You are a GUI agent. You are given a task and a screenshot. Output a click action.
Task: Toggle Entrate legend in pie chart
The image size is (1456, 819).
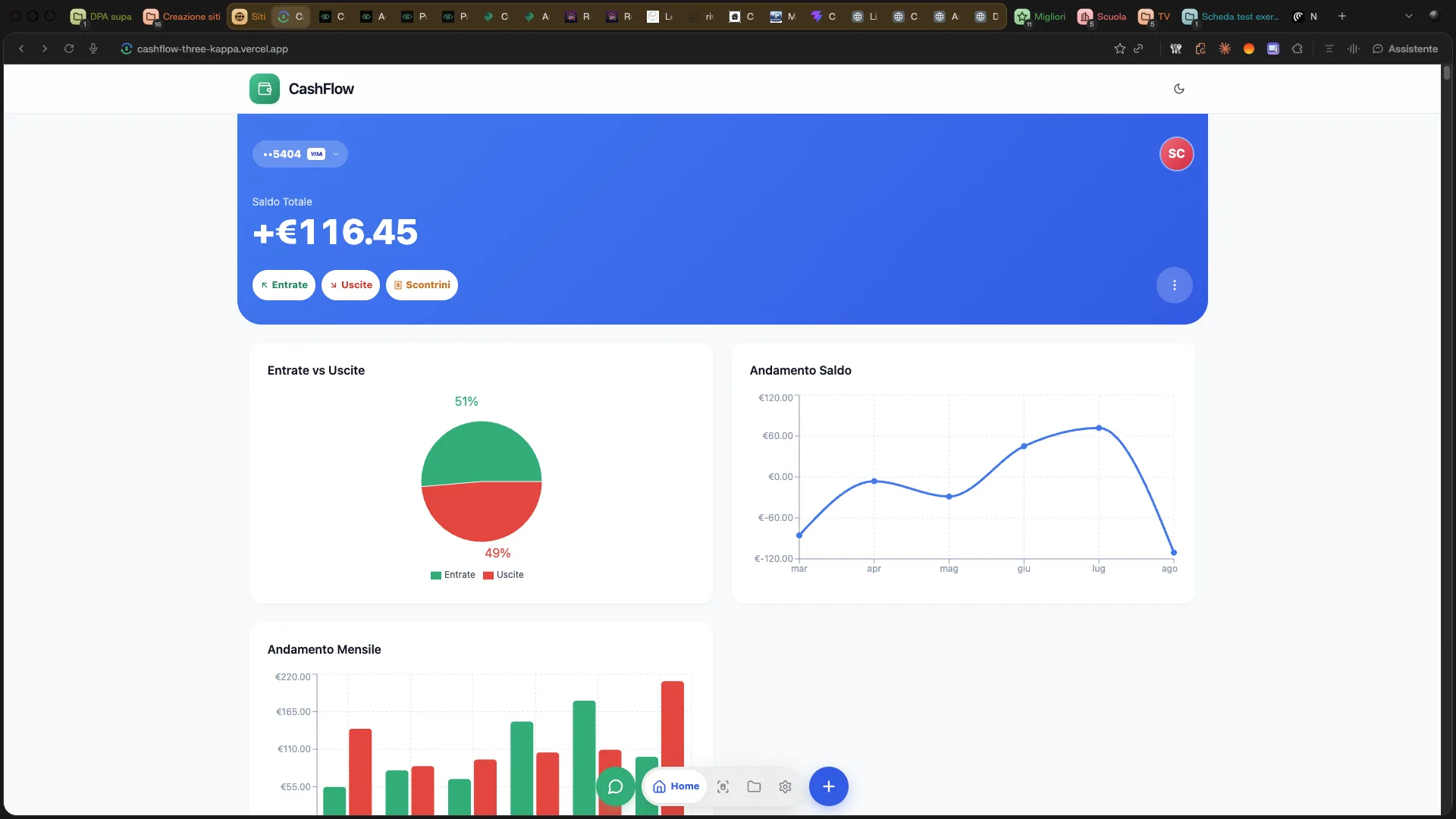(x=453, y=575)
